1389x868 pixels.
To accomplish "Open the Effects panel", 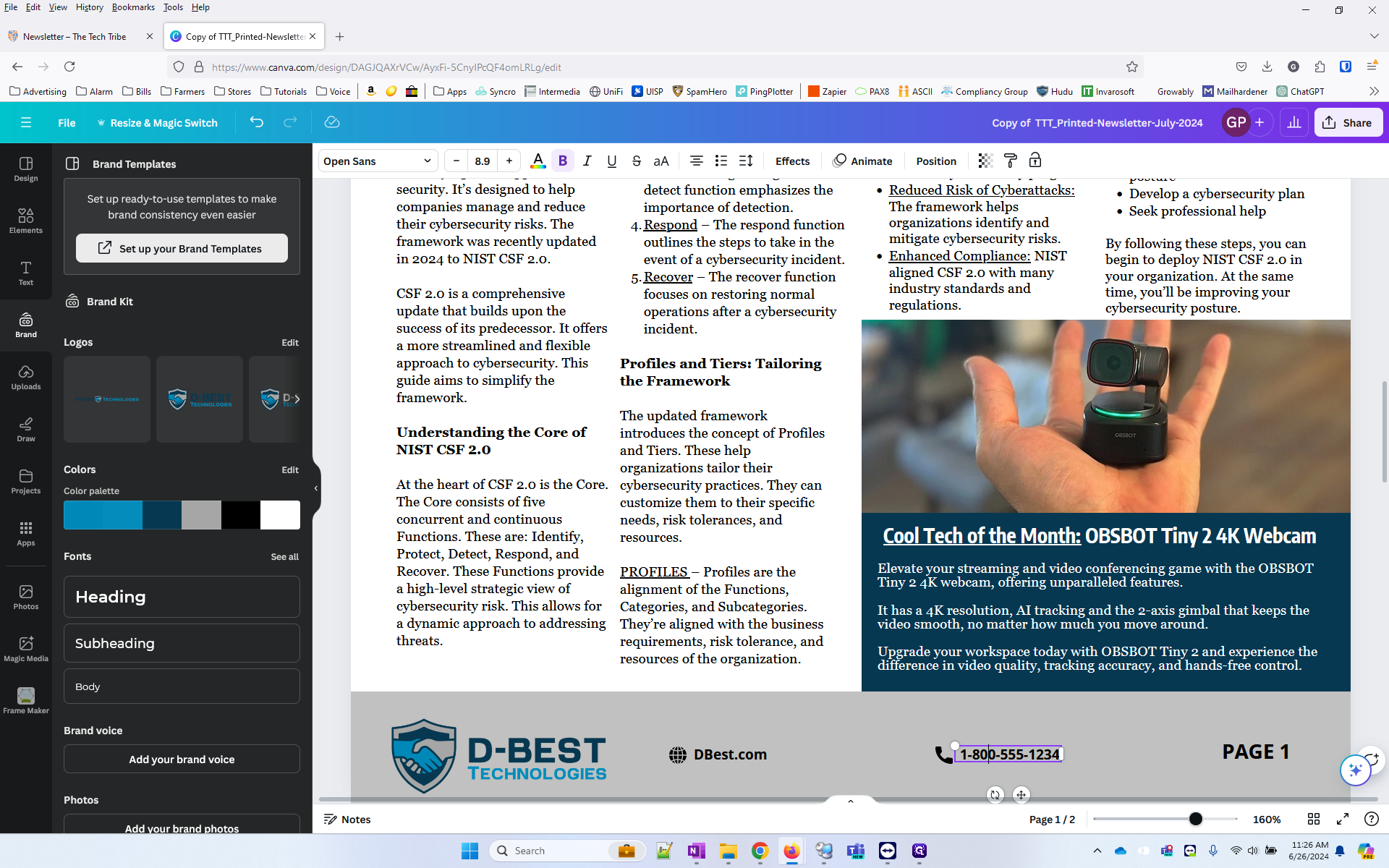I will tap(792, 161).
